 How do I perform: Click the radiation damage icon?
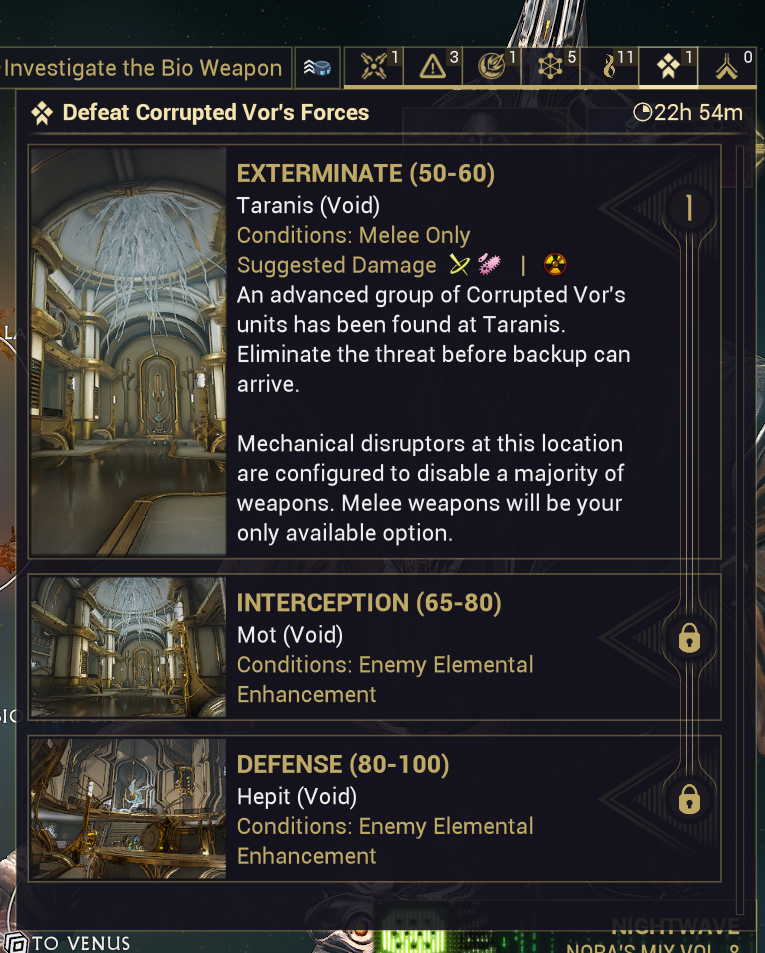tap(555, 265)
